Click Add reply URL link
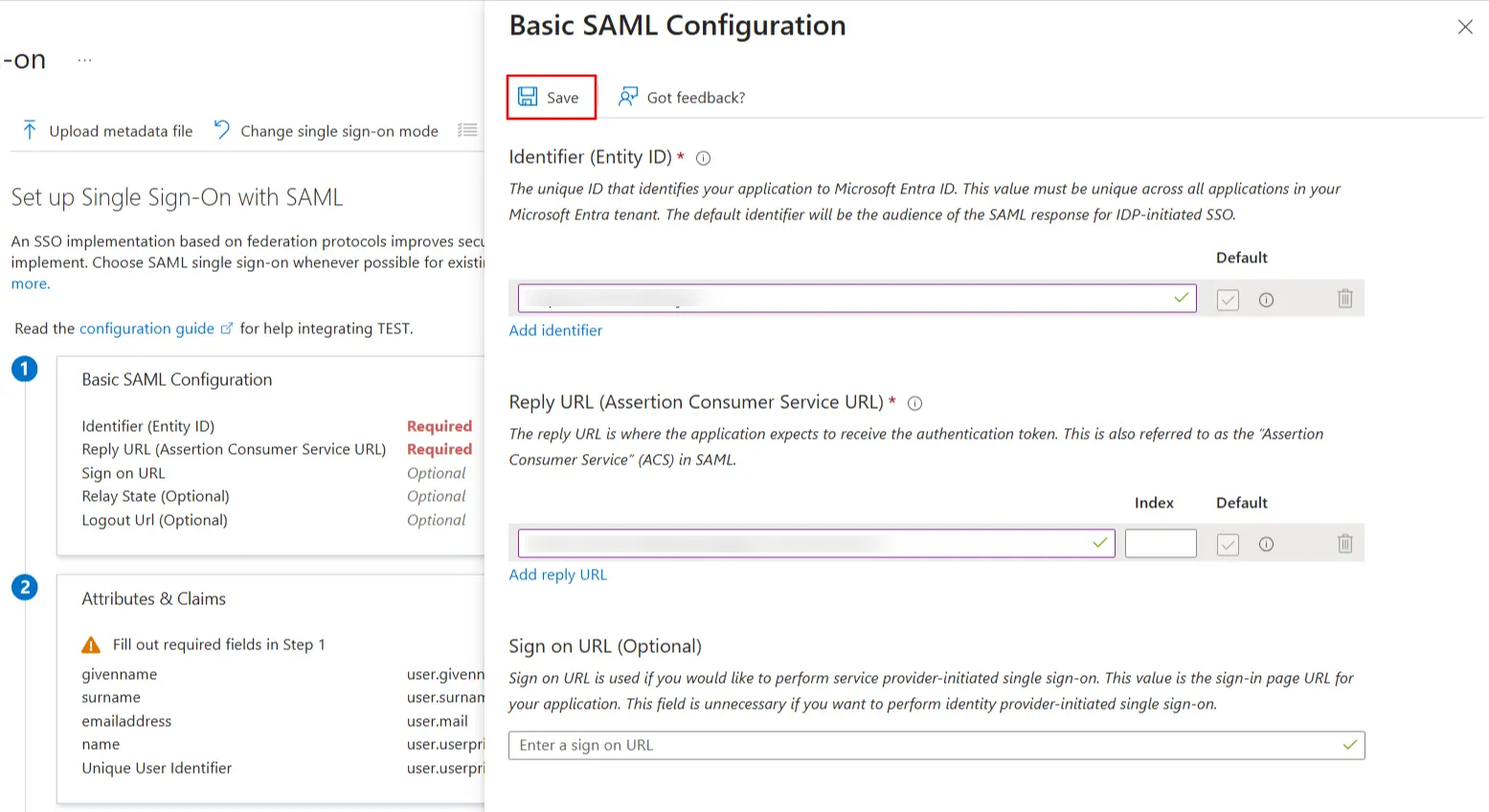This screenshot has width=1489, height=812. (557, 575)
